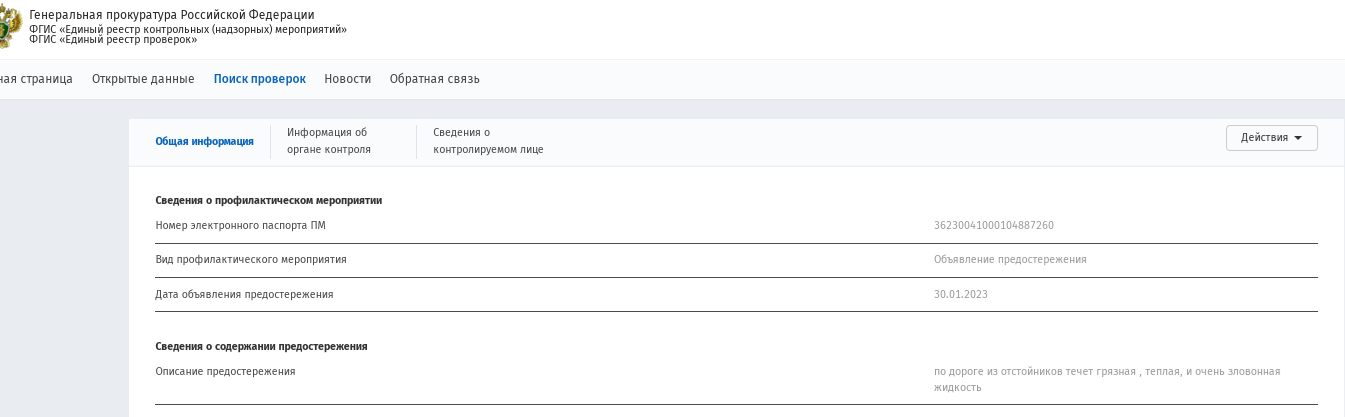1345x417 pixels.
Task: Switch to the Информация об органе контроля tab
Action: (329, 141)
